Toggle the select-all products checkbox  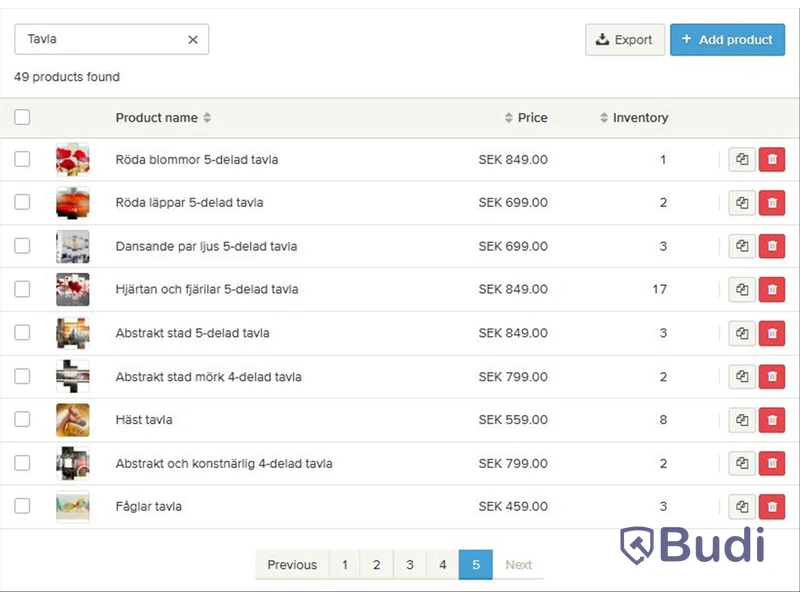(22, 117)
